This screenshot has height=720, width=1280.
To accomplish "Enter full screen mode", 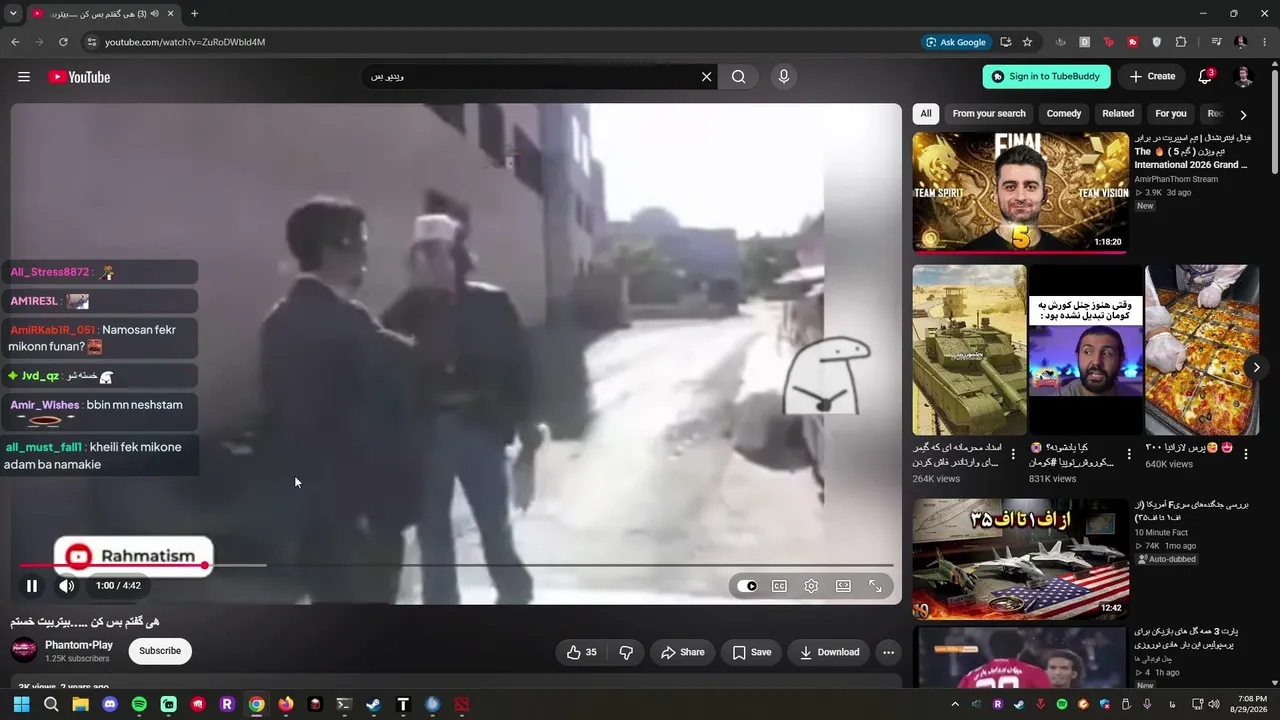I will tap(875, 586).
